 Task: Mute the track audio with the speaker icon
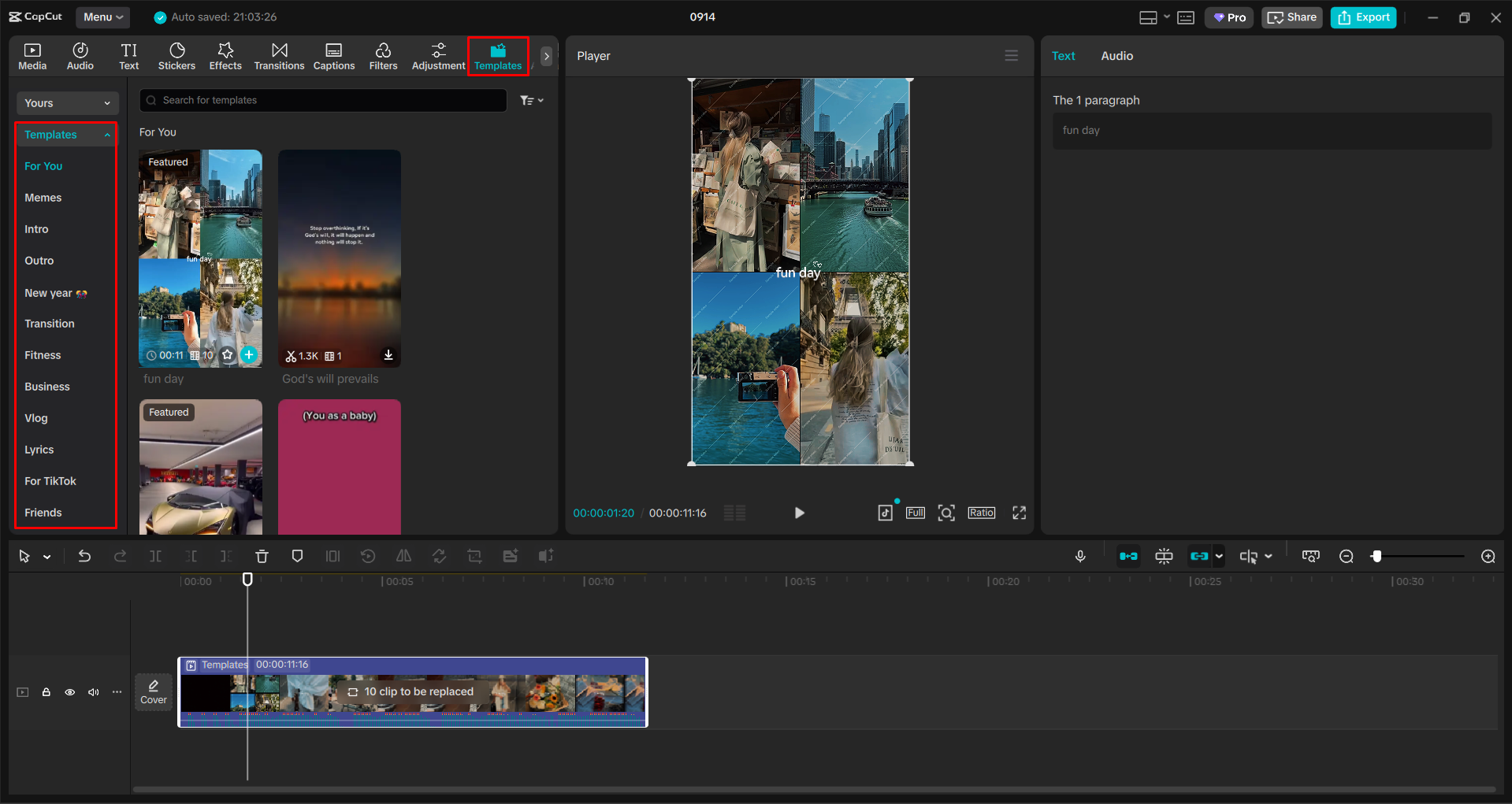point(93,692)
